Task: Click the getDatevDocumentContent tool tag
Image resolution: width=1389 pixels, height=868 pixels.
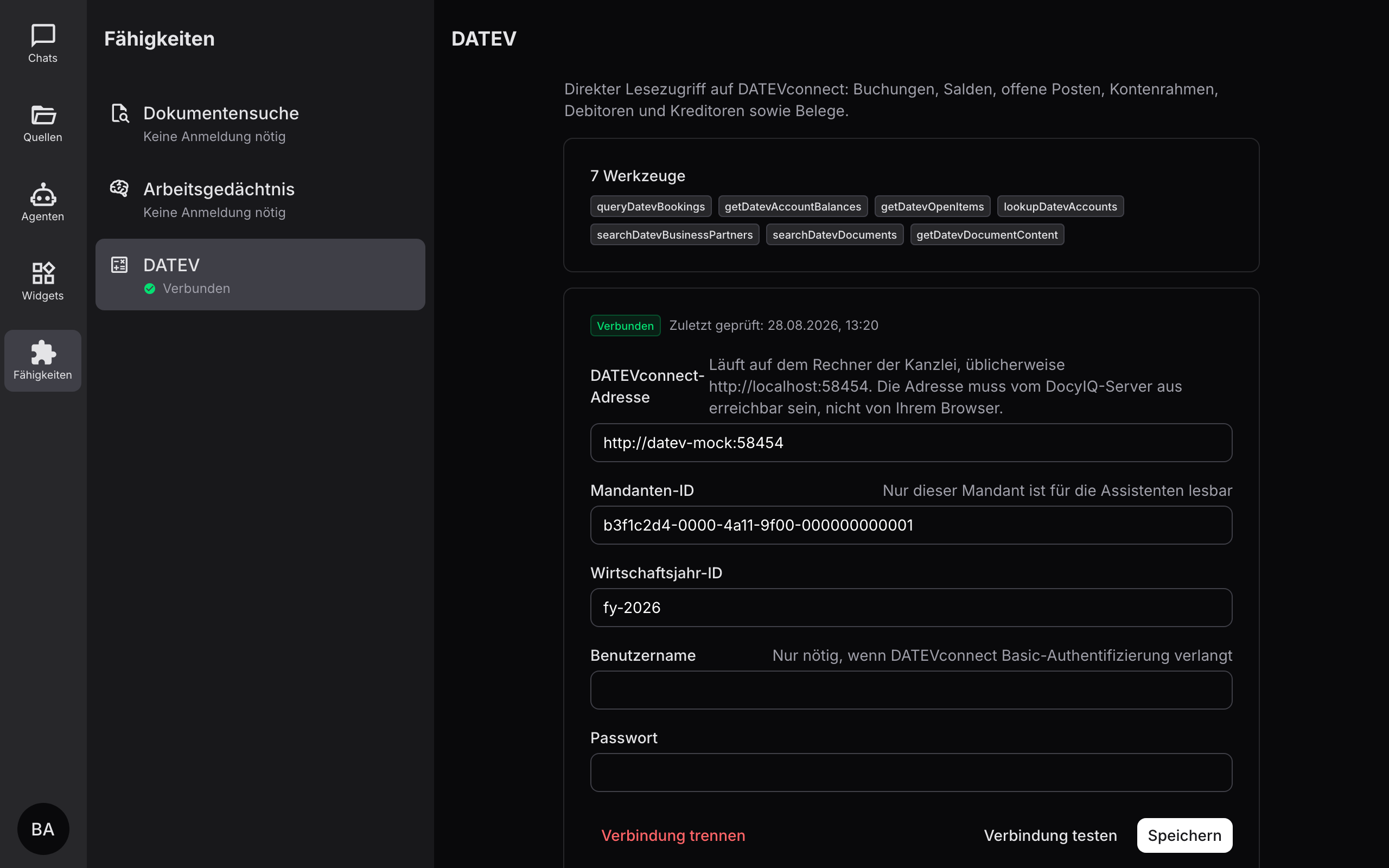Action: (x=986, y=235)
